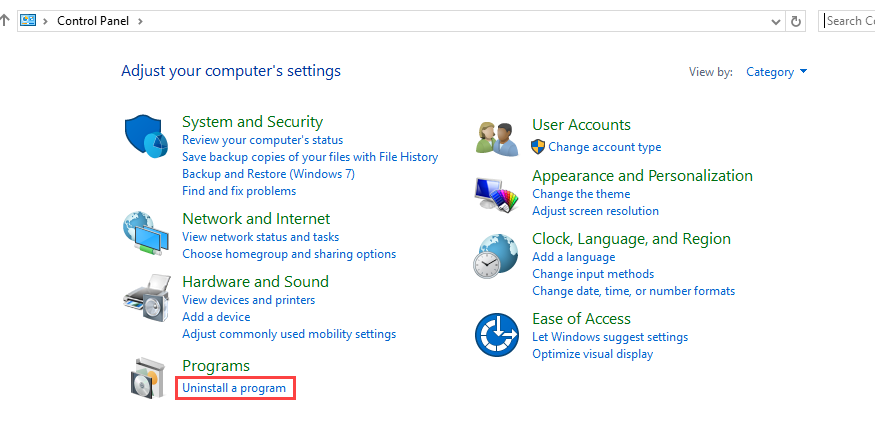Go up one level with up arrow
This screenshot has height=442, width=875.
tap(4, 21)
